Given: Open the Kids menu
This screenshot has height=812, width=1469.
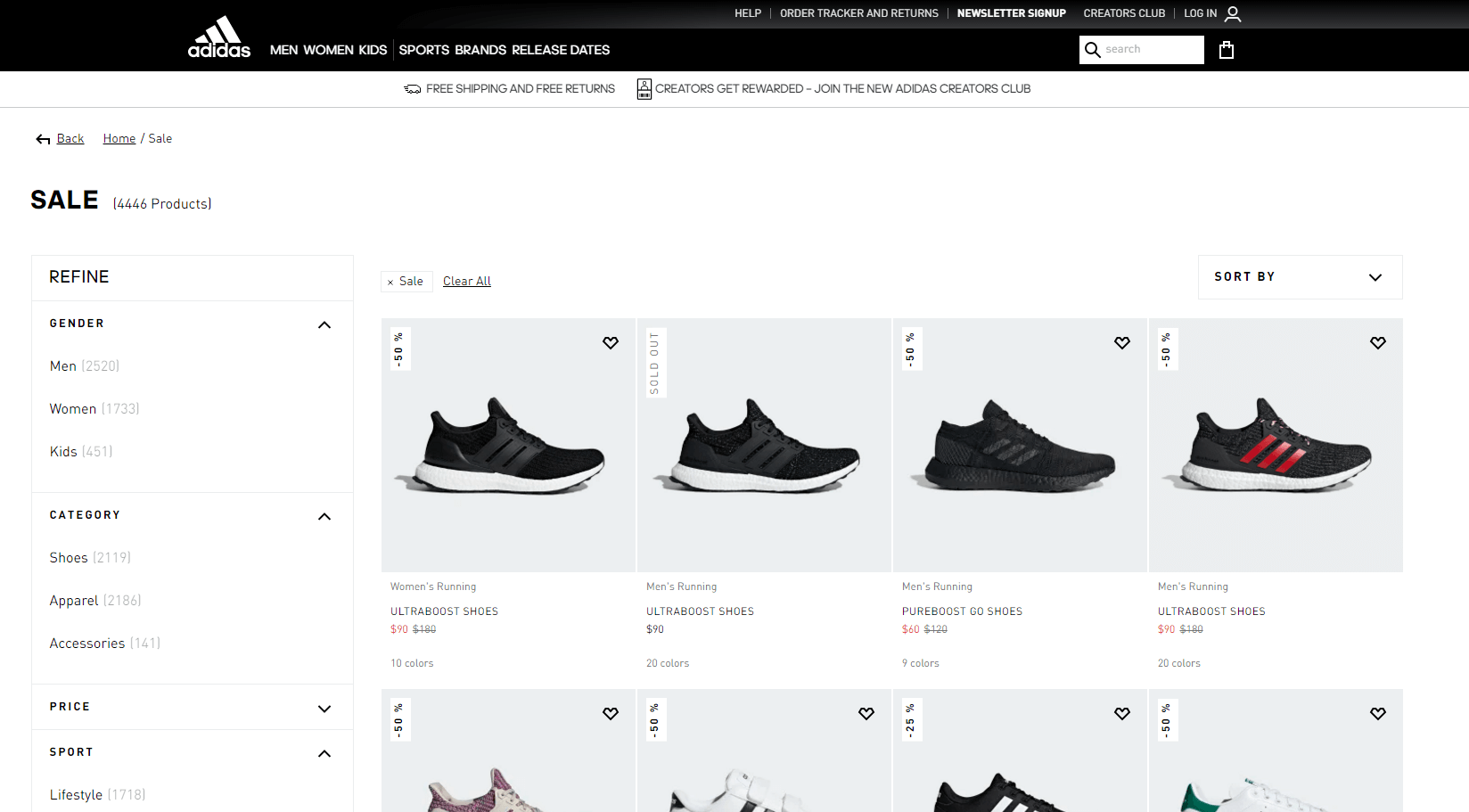Looking at the screenshot, I should [373, 50].
